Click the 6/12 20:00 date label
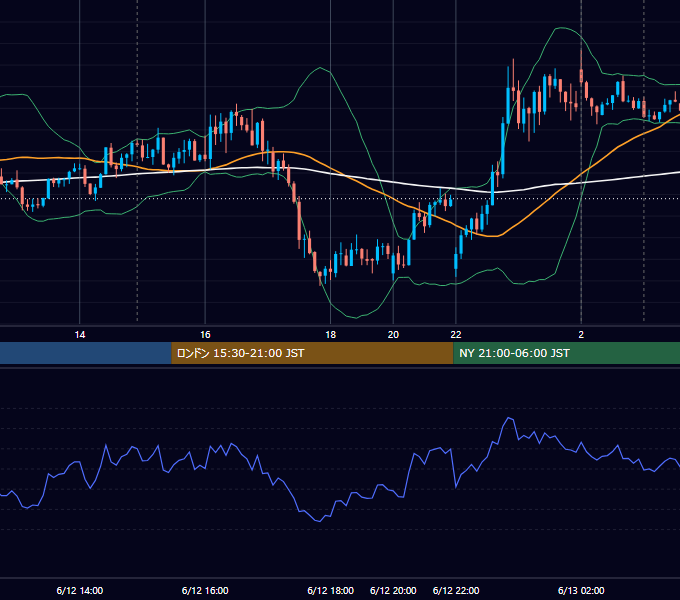The image size is (680, 600). pos(393,590)
